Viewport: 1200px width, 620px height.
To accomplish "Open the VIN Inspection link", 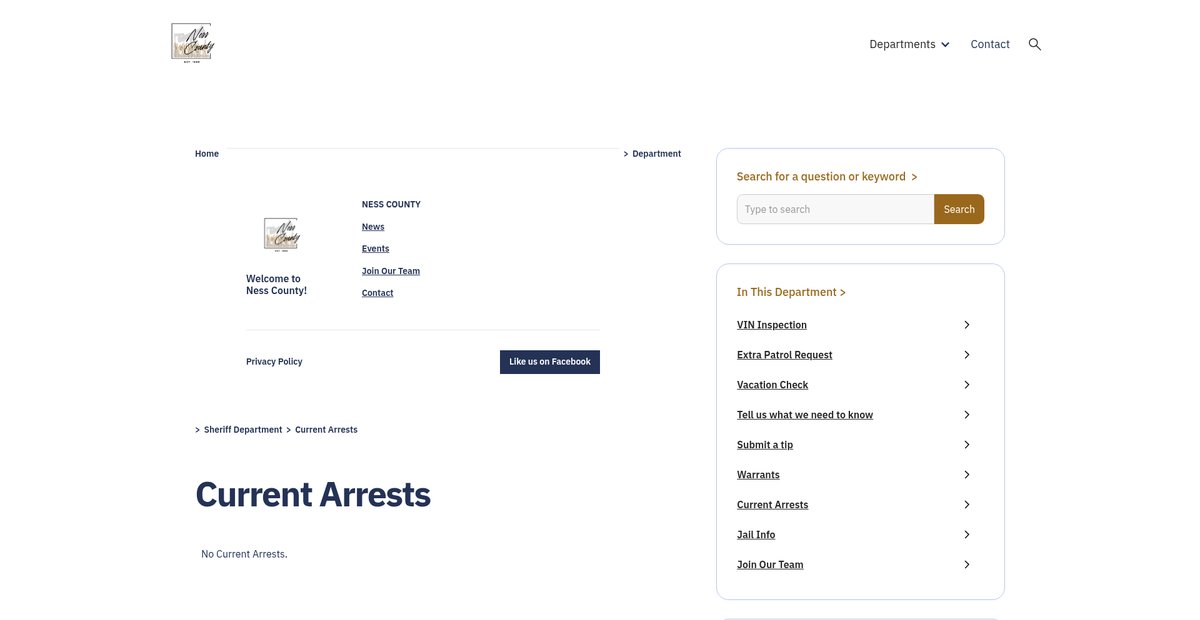I will (772, 325).
